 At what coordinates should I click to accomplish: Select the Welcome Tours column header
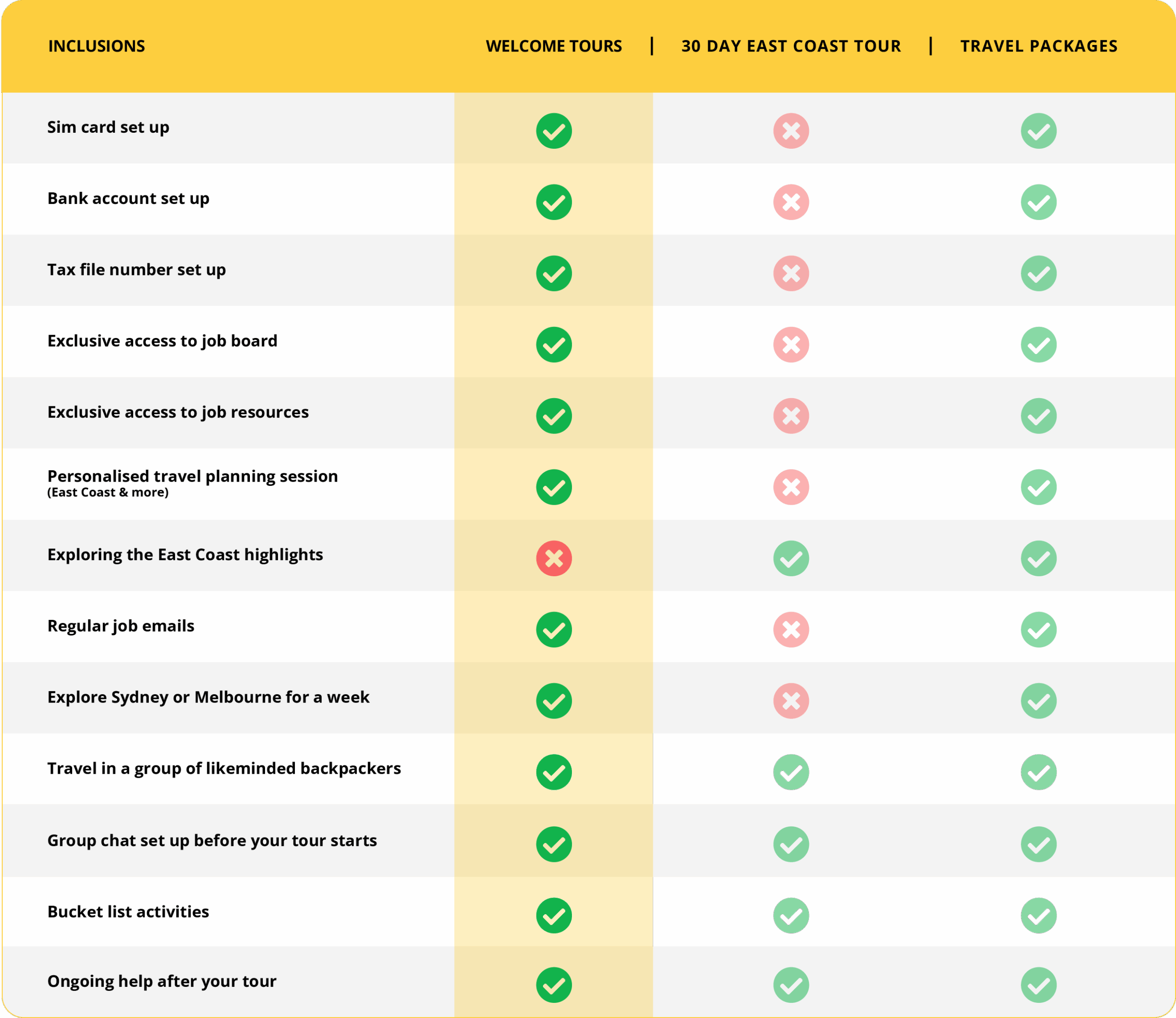(554, 46)
